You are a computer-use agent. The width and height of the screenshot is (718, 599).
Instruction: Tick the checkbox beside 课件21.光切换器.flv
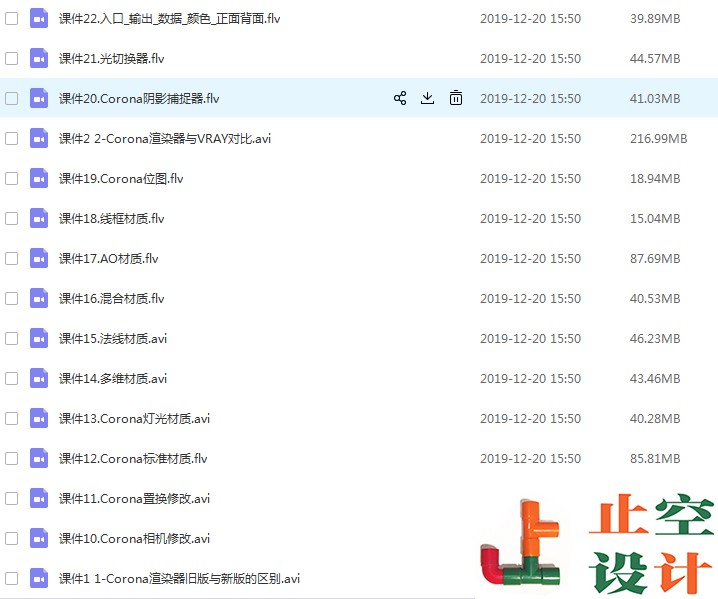[11, 59]
